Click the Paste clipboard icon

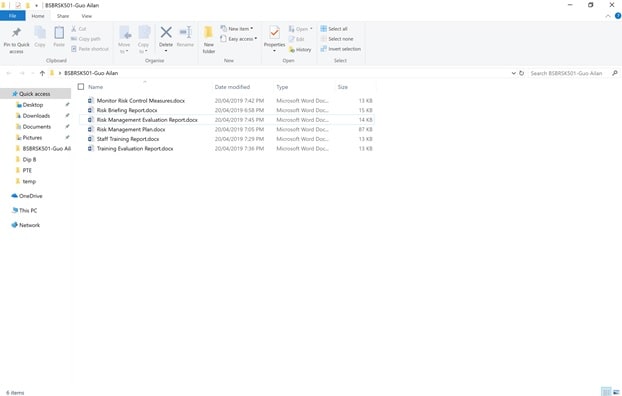point(59,33)
